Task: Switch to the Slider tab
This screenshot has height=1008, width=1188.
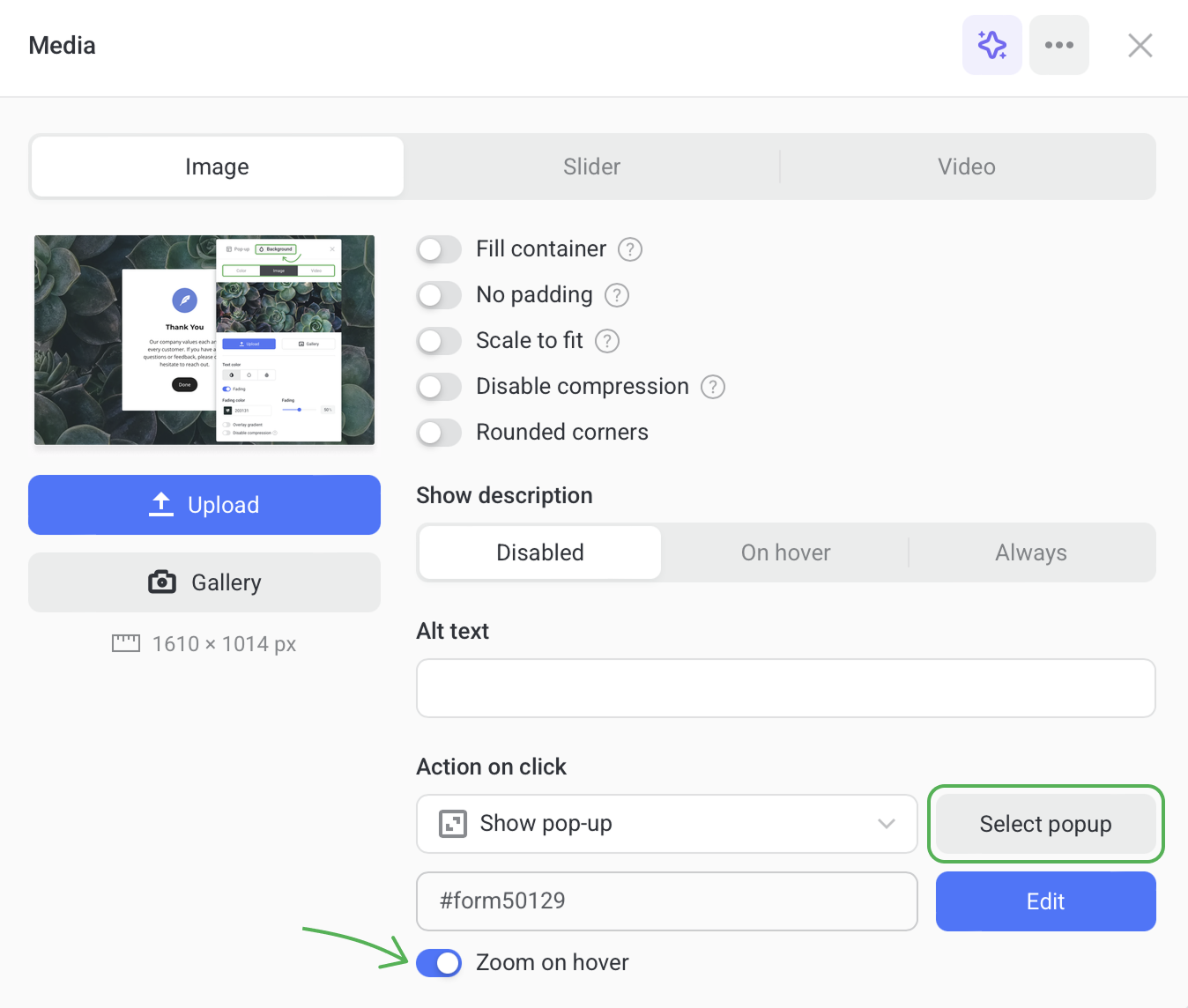Action: coord(591,167)
